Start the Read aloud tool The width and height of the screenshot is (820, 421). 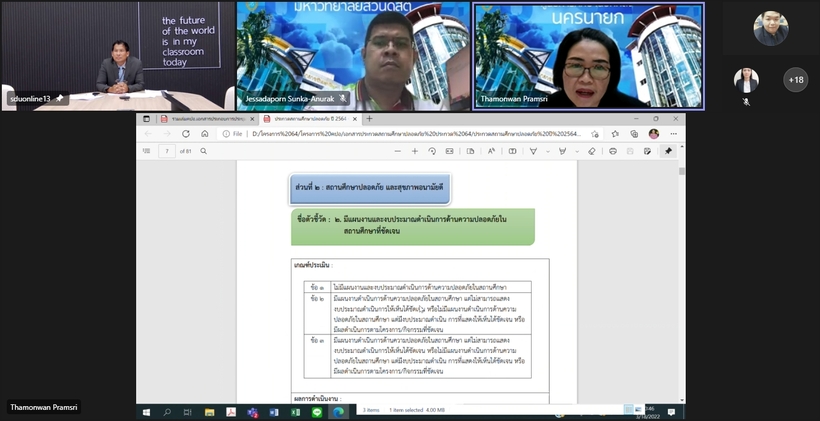[491, 151]
